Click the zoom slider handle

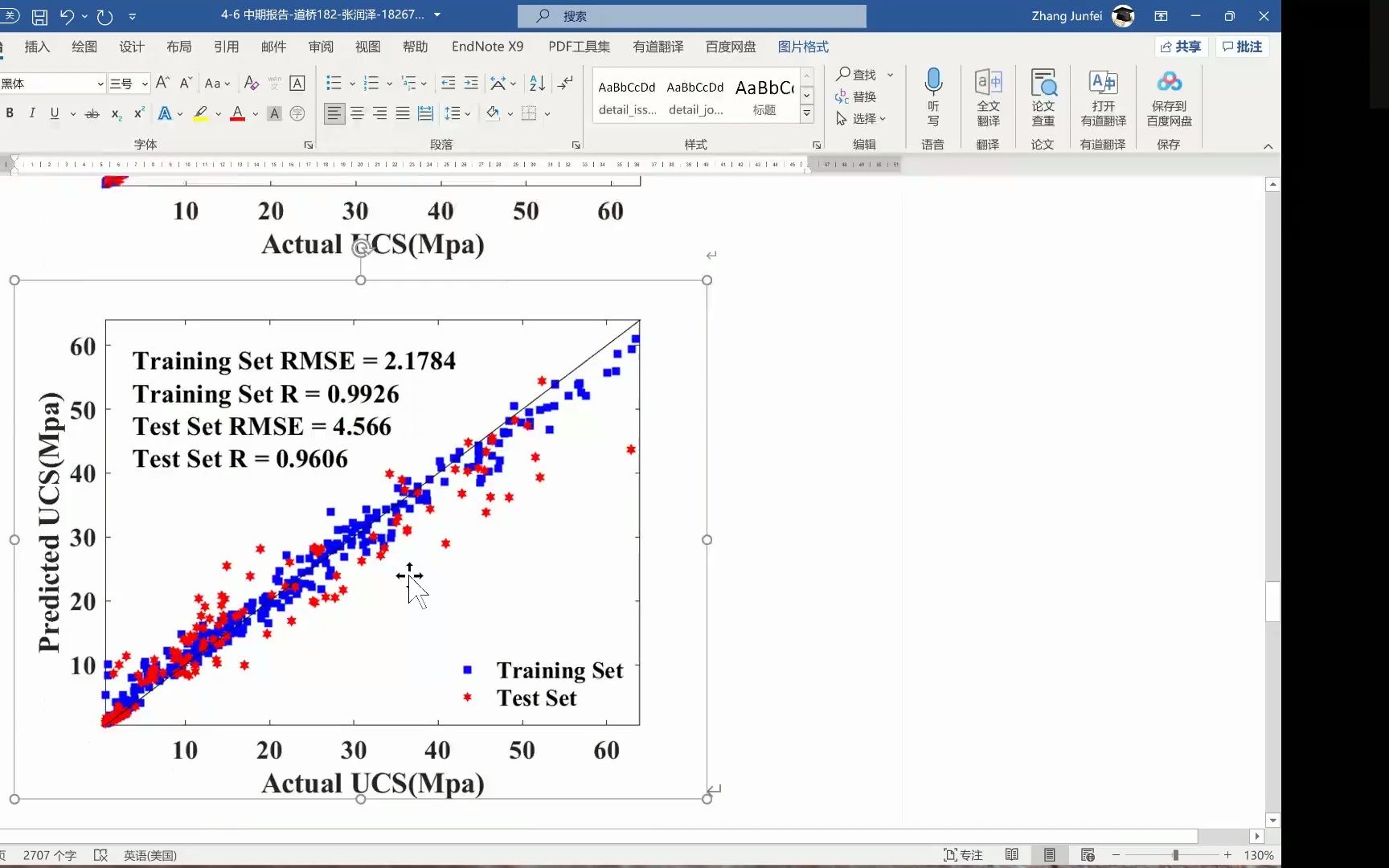click(x=1175, y=855)
